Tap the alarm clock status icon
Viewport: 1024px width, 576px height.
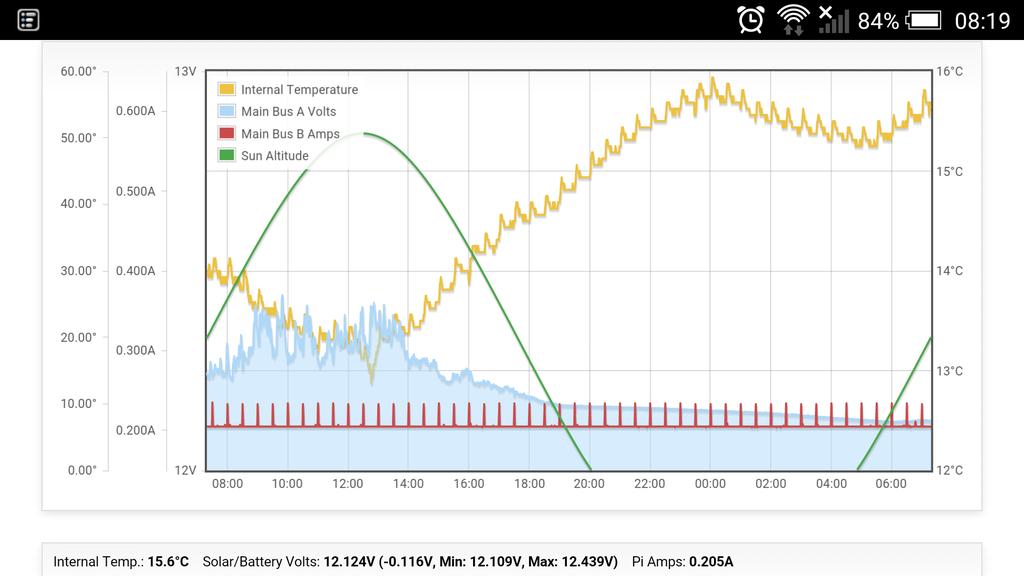(x=750, y=20)
